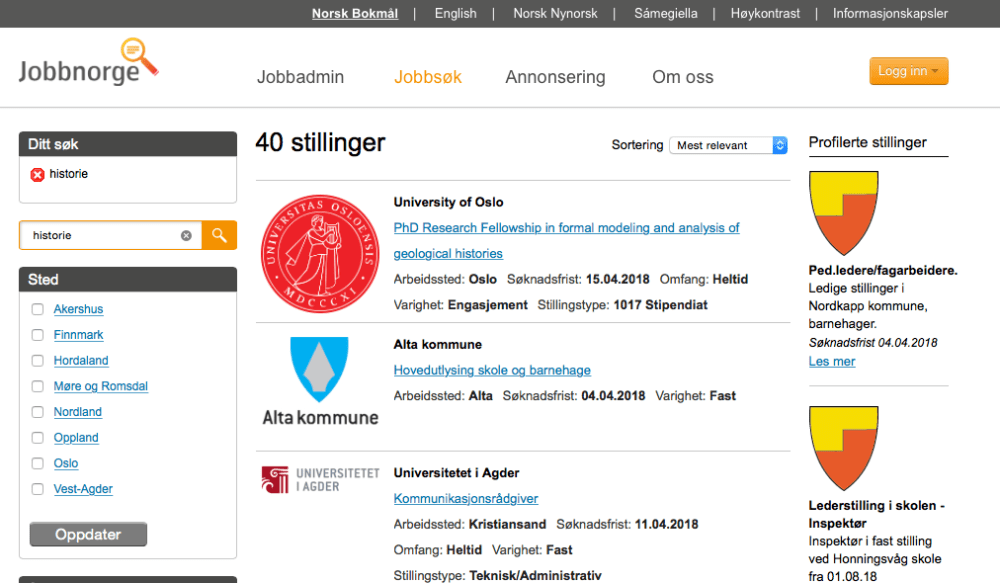
Task: Tick the Nordland checkbox
Action: click(x=37, y=412)
